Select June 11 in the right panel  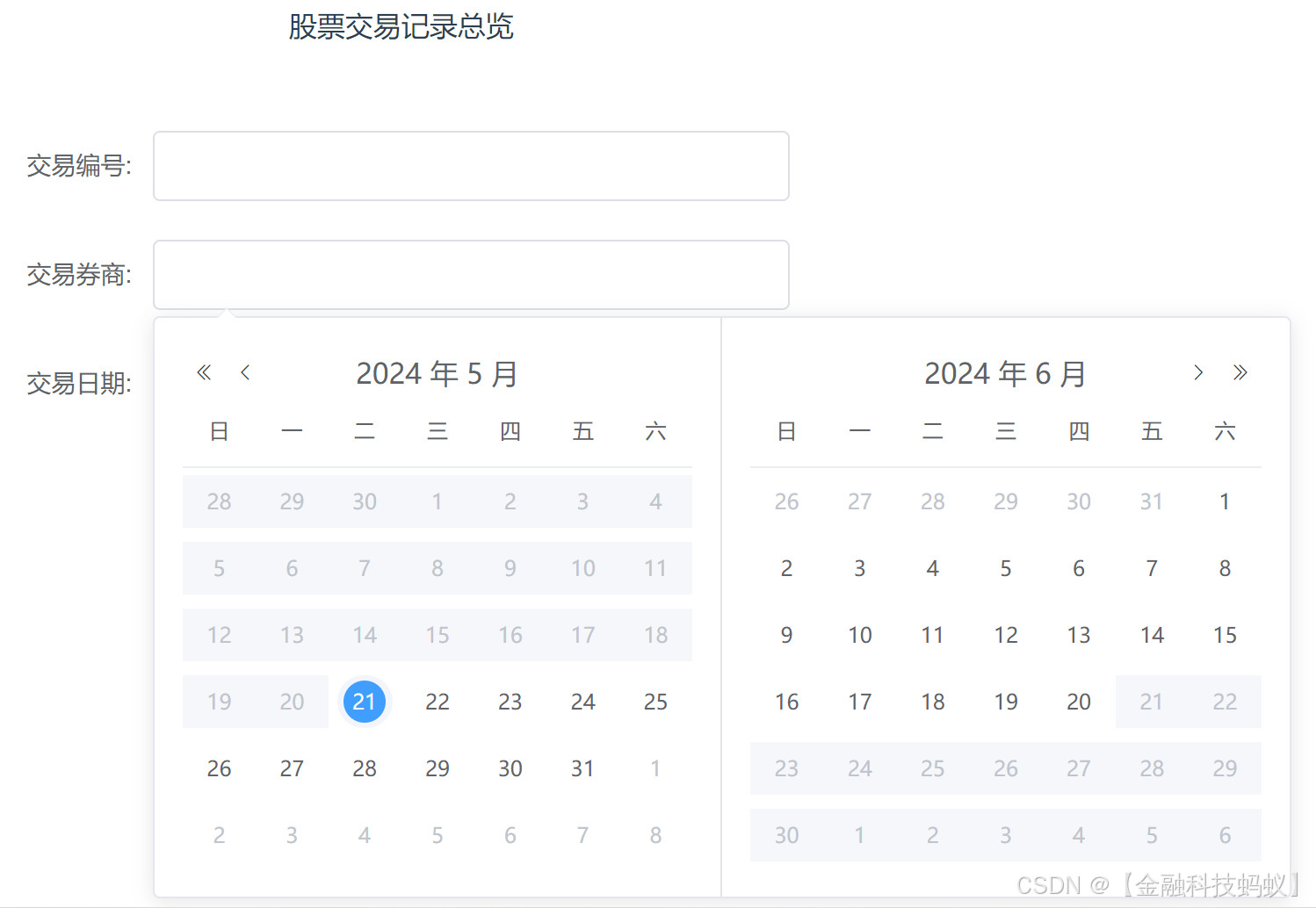click(x=933, y=635)
